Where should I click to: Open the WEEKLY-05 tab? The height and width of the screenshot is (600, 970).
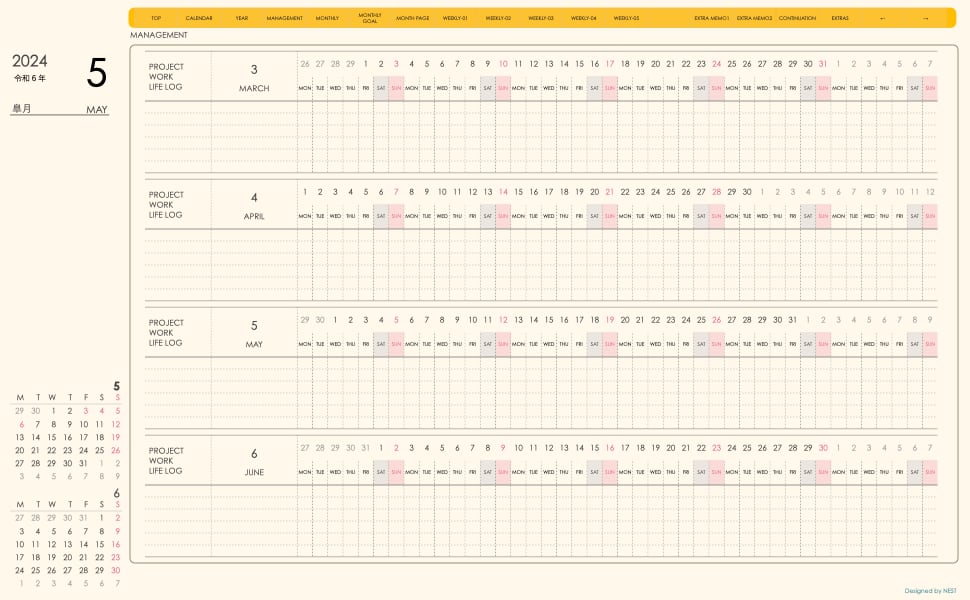[x=626, y=18]
